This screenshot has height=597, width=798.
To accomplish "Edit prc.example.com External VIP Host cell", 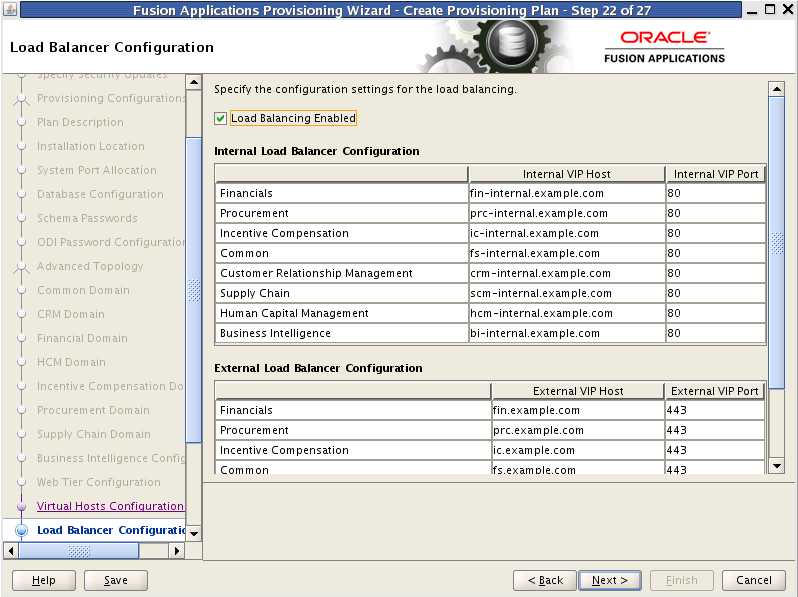I will click(578, 430).
